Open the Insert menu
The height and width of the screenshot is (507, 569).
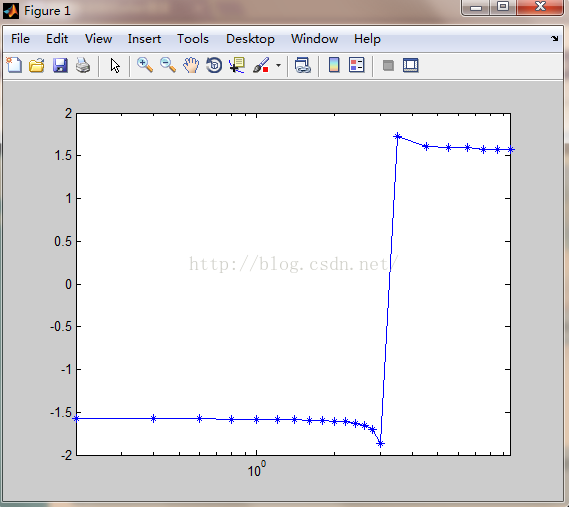(x=144, y=39)
